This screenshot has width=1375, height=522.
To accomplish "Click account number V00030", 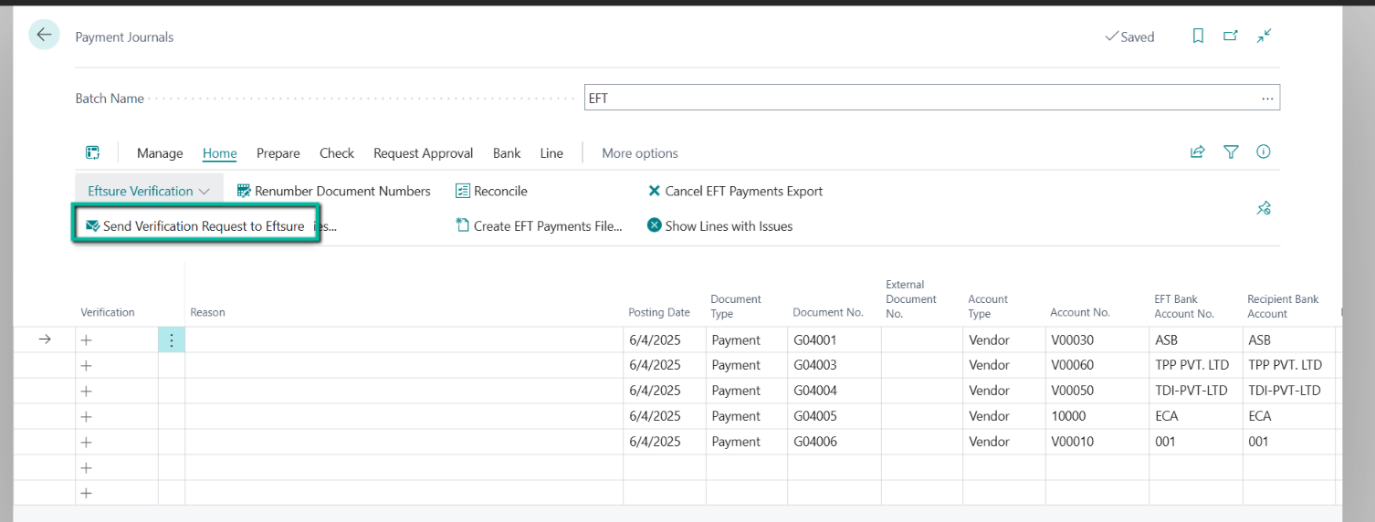I will click(1072, 340).
